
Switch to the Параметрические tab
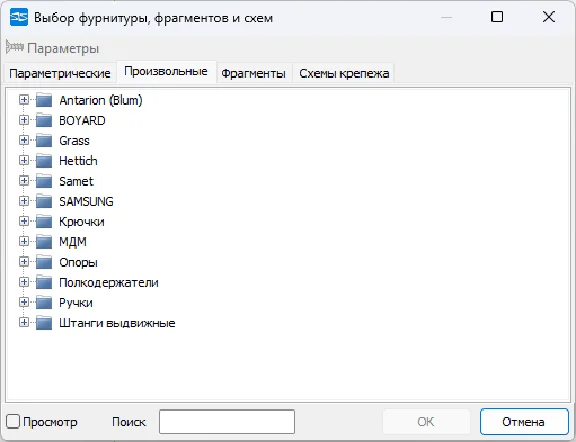60,73
